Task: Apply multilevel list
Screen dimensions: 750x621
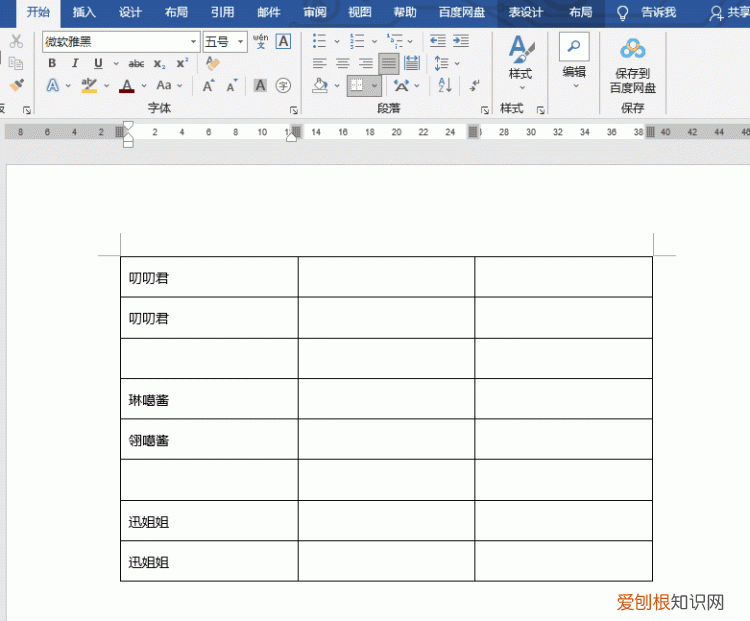Action: [x=395, y=41]
